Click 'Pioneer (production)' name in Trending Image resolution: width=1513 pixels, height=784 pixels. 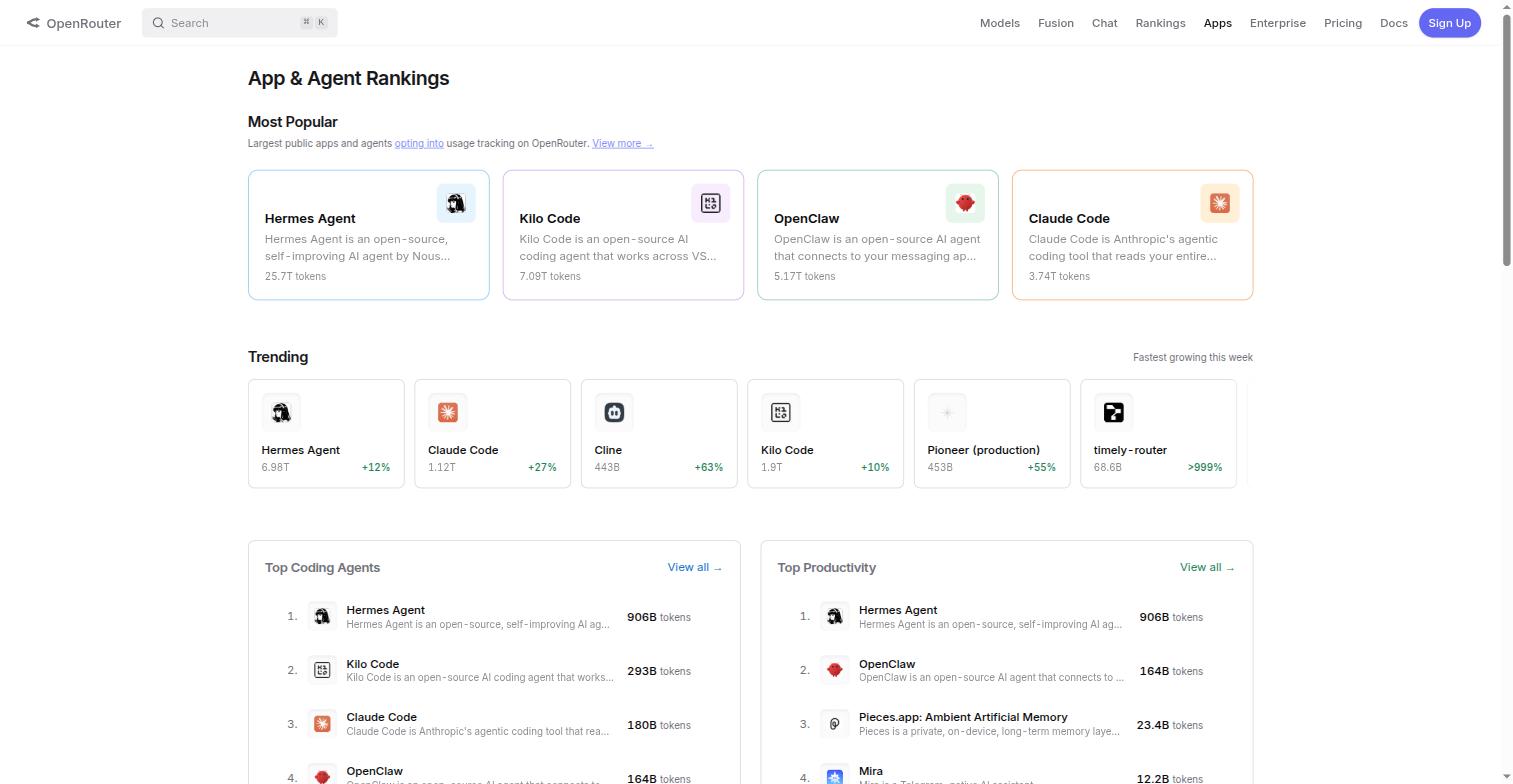[984, 450]
